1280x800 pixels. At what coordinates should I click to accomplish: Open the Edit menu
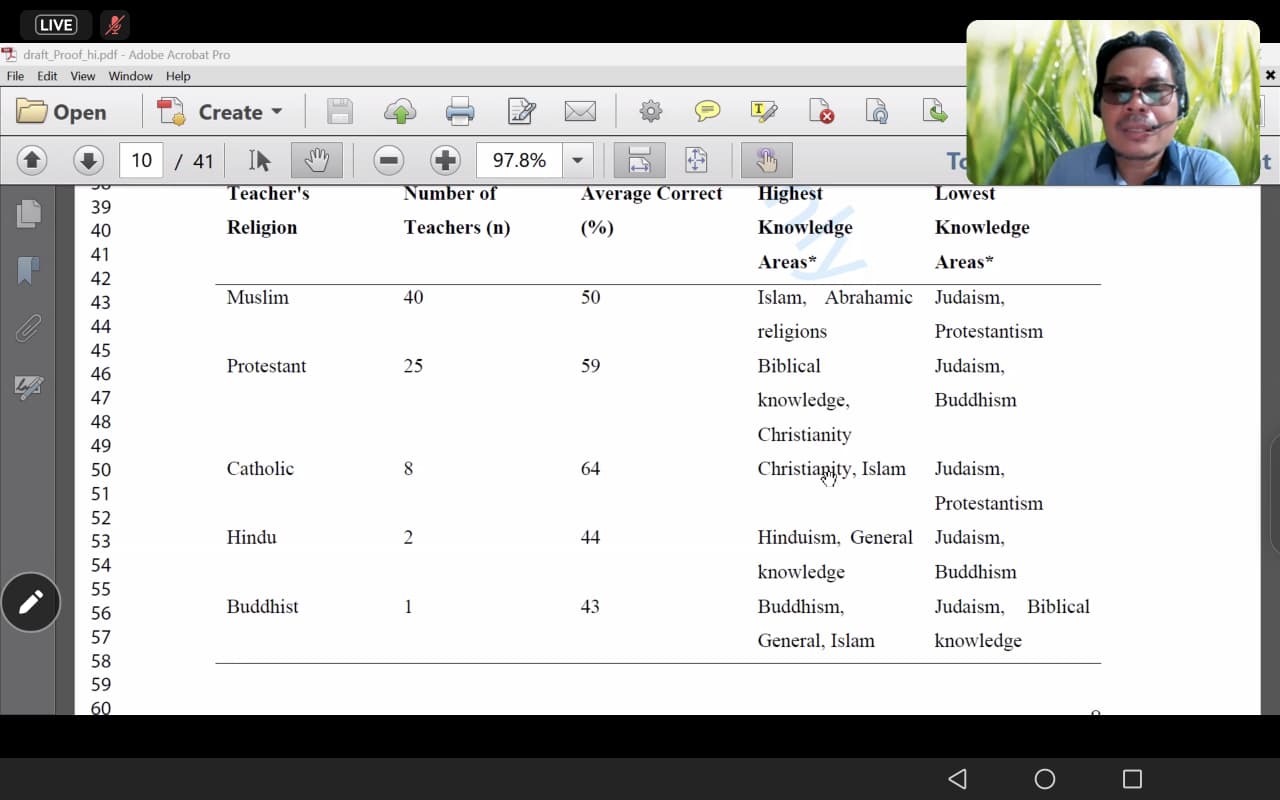coord(47,76)
